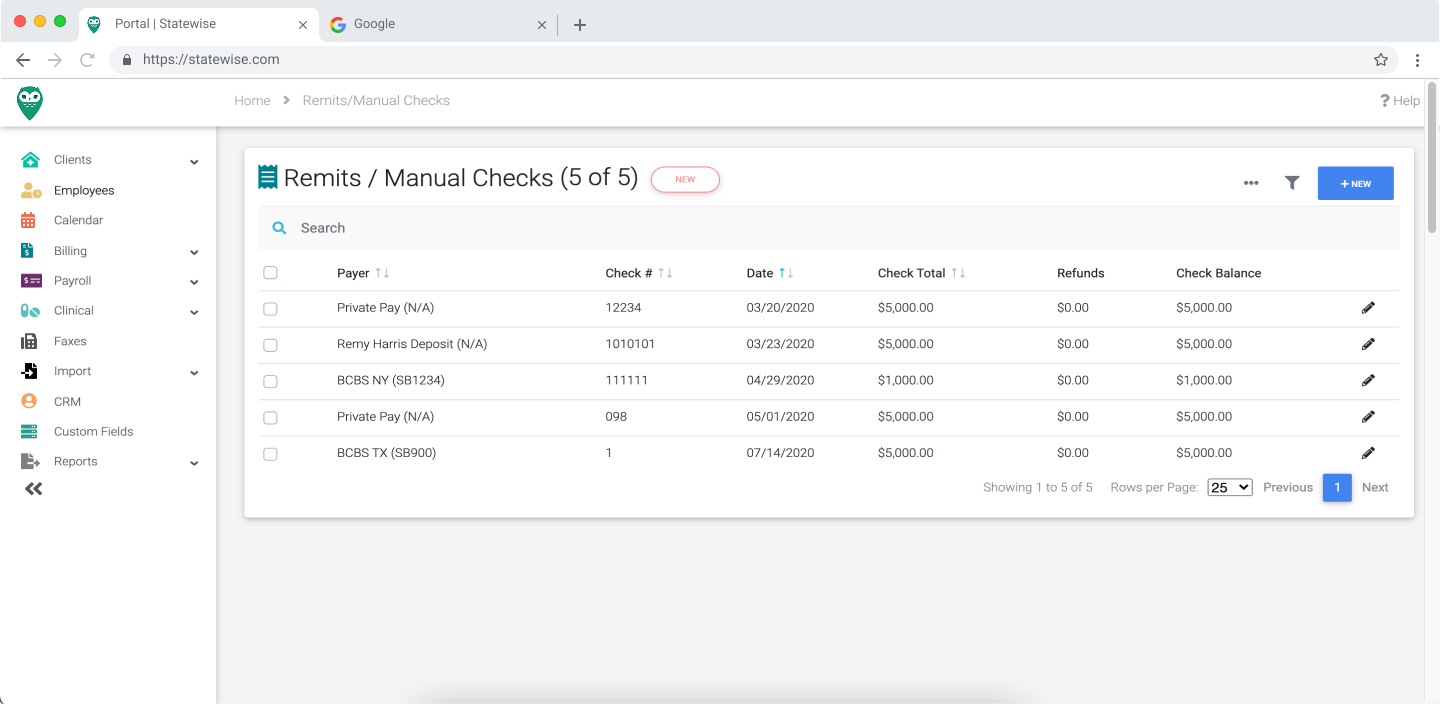Open a new browser tab

(x=580, y=25)
